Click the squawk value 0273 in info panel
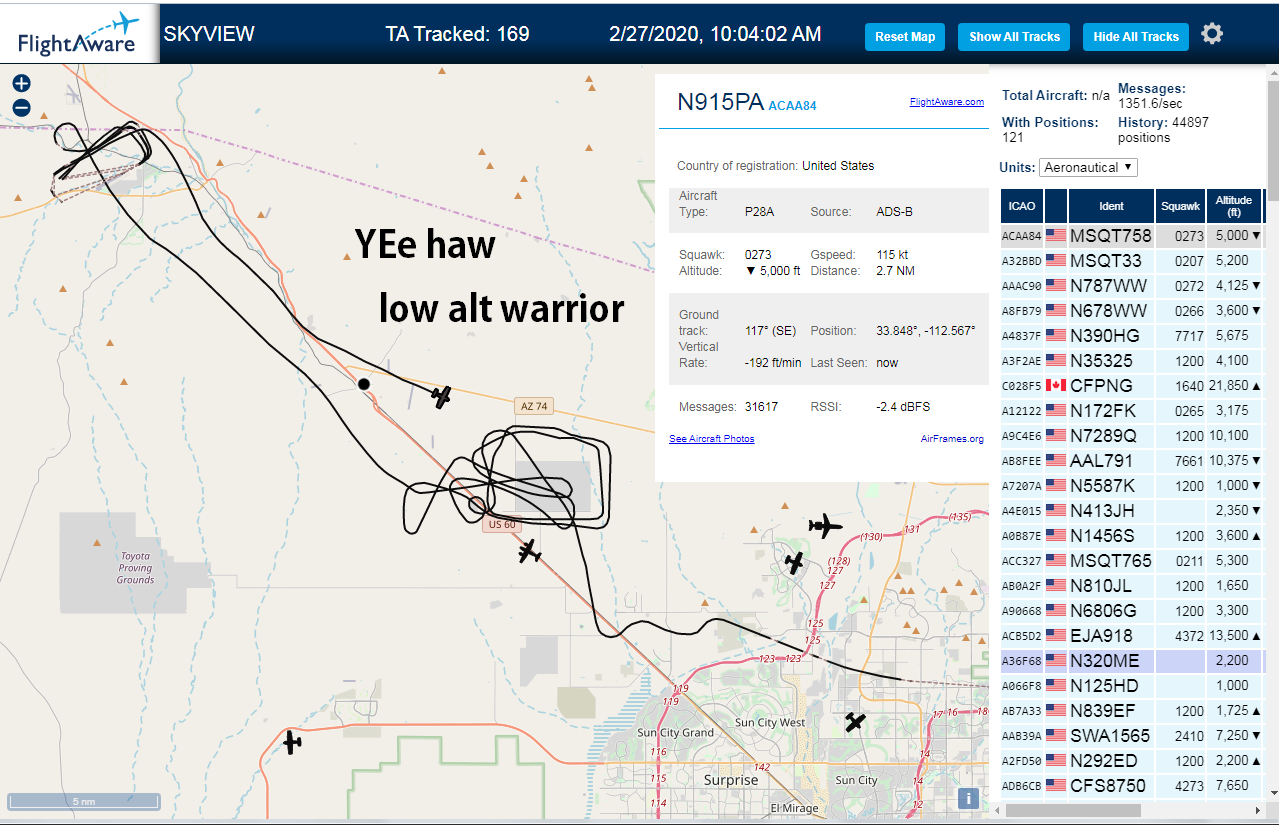 (x=759, y=255)
